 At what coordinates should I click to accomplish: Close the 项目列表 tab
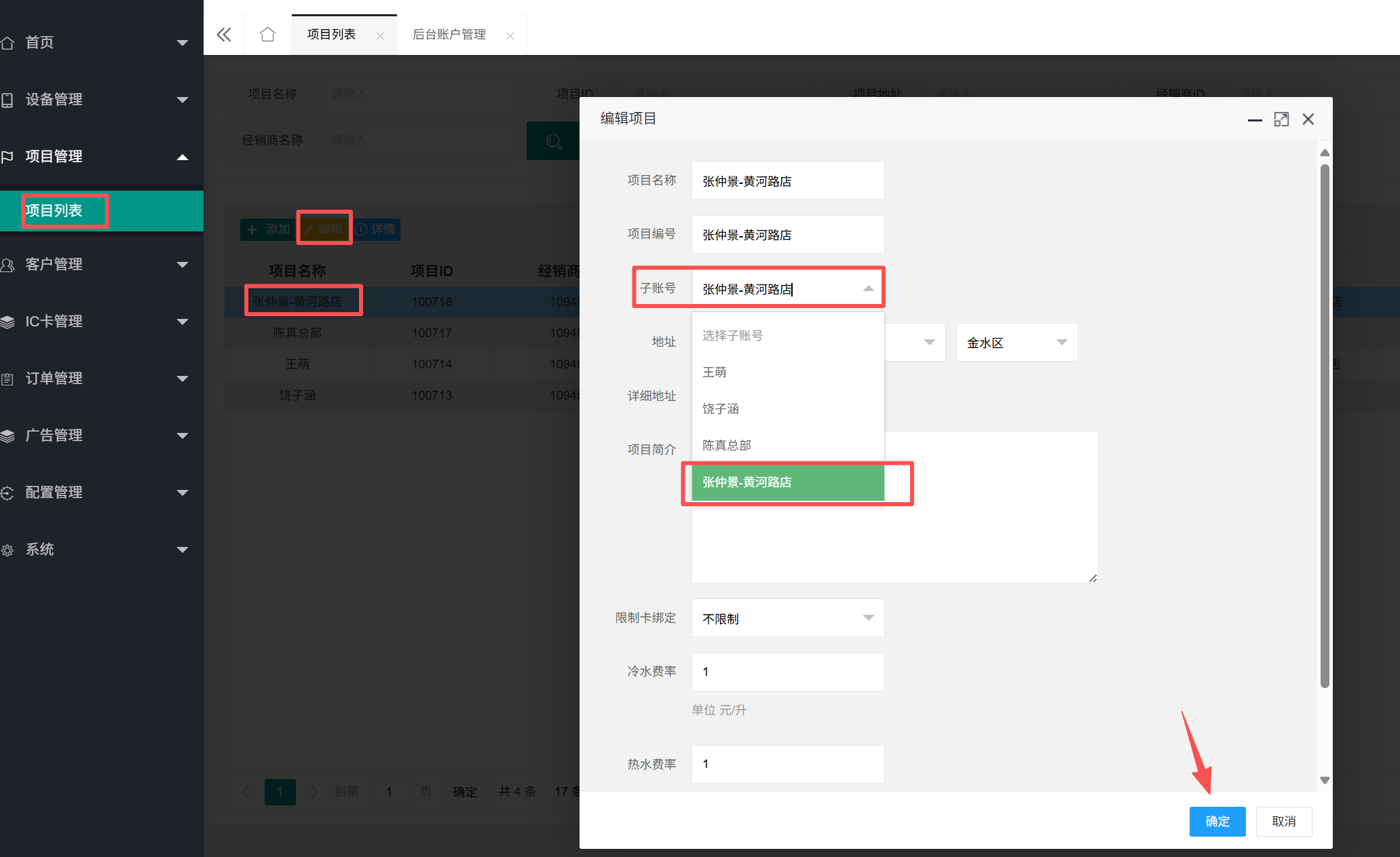pos(381,36)
